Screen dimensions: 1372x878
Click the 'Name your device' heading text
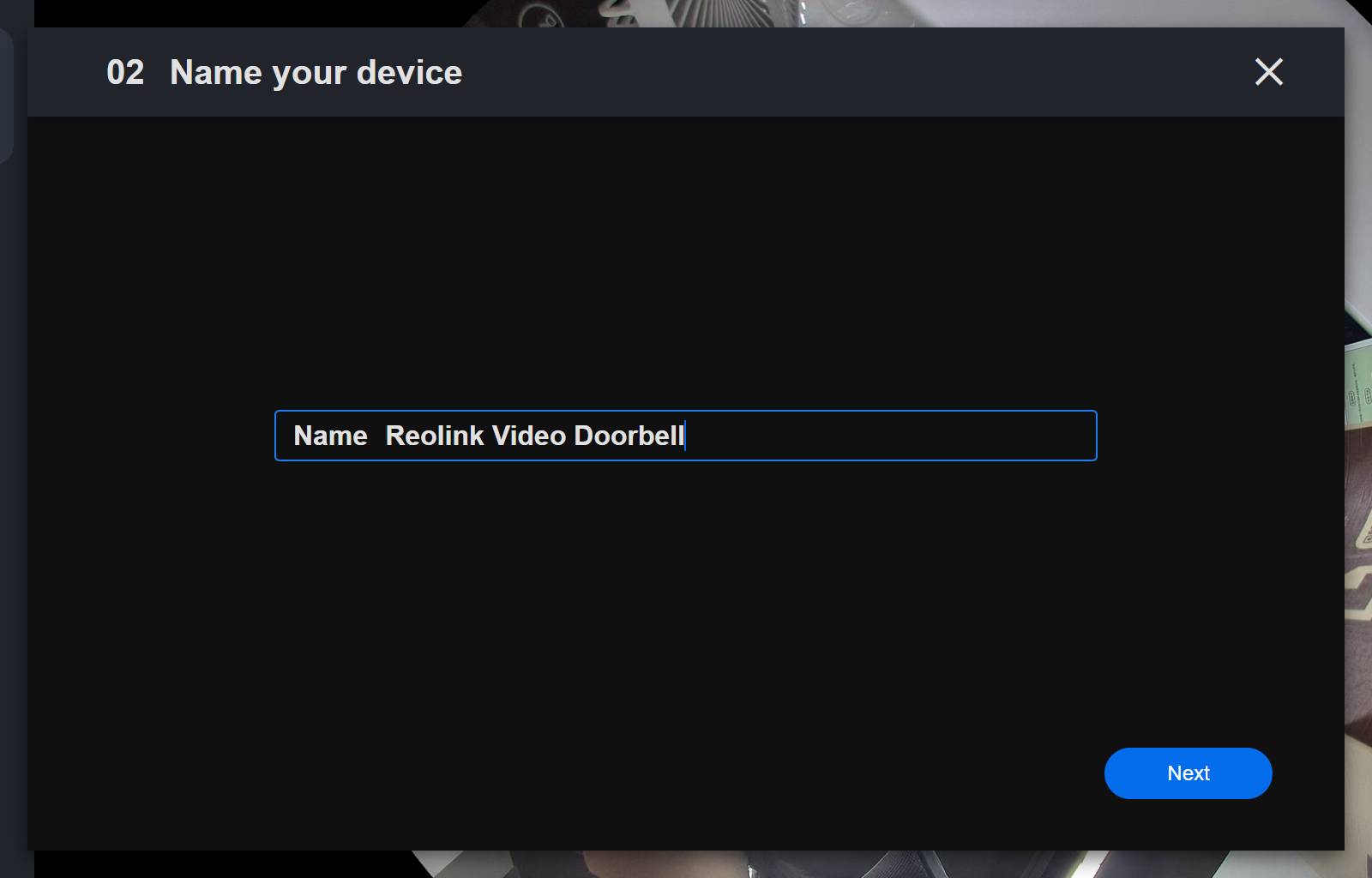tap(316, 73)
